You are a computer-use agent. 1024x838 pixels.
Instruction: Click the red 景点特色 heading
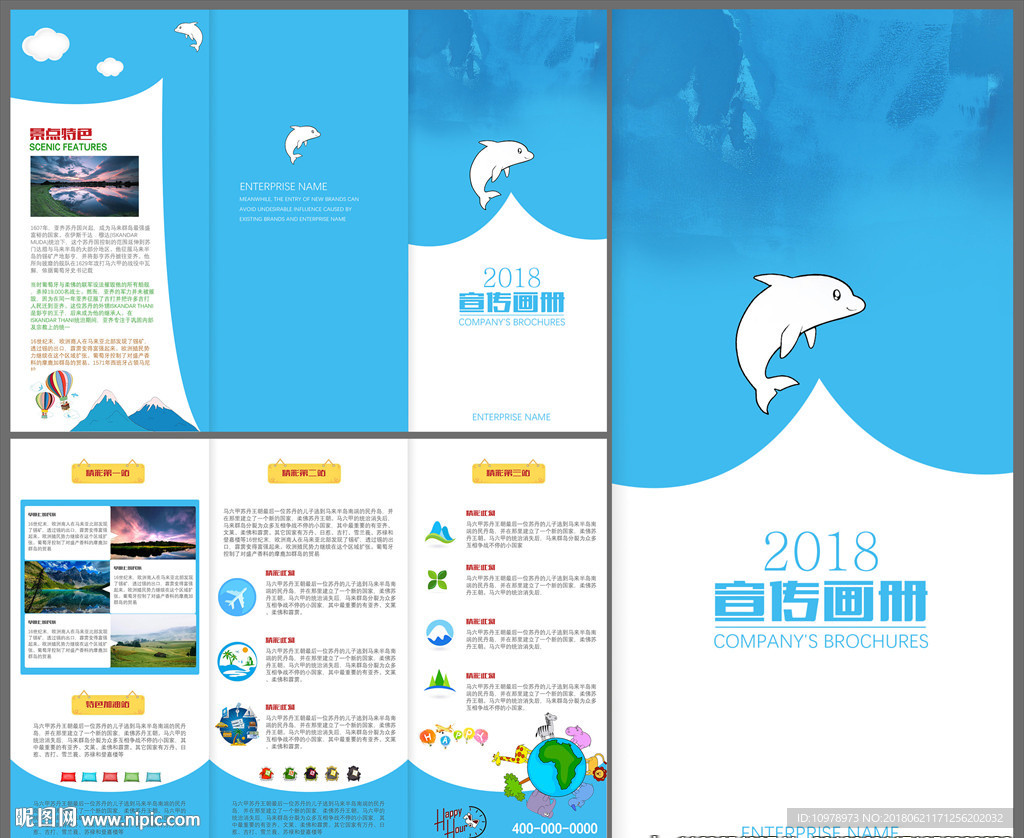(x=61, y=134)
